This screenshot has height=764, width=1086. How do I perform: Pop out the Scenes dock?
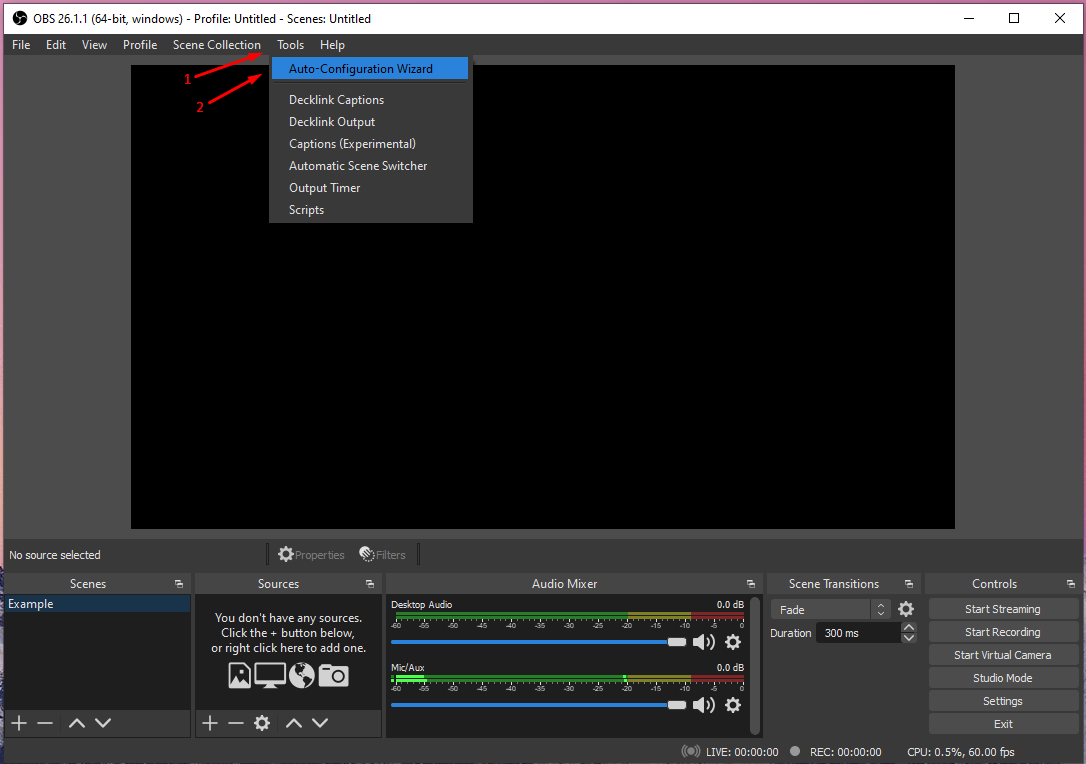pyautogui.click(x=179, y=584)
